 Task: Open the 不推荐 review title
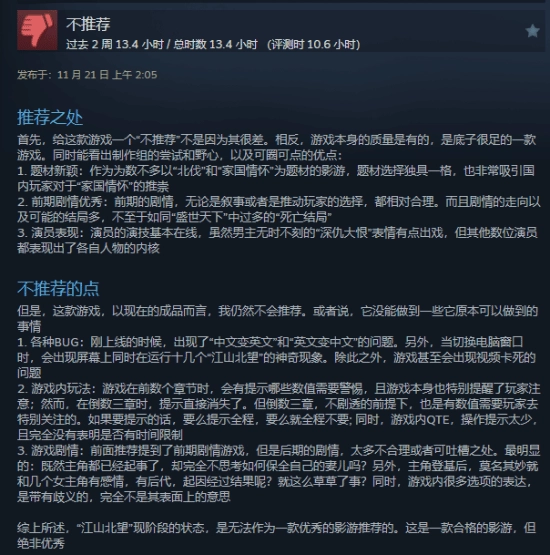click(x=88, y=24)
